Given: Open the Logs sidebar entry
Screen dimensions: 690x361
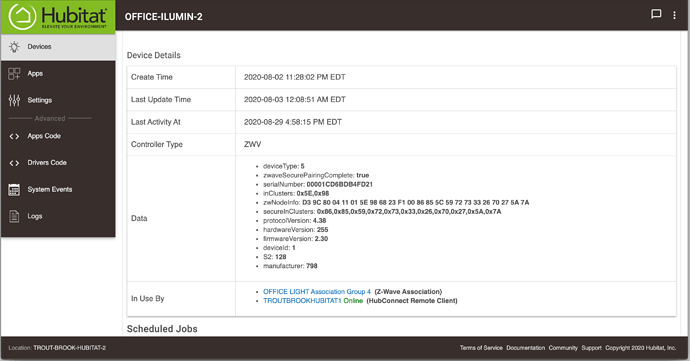Looking at the screenshot, I should 58,217.
